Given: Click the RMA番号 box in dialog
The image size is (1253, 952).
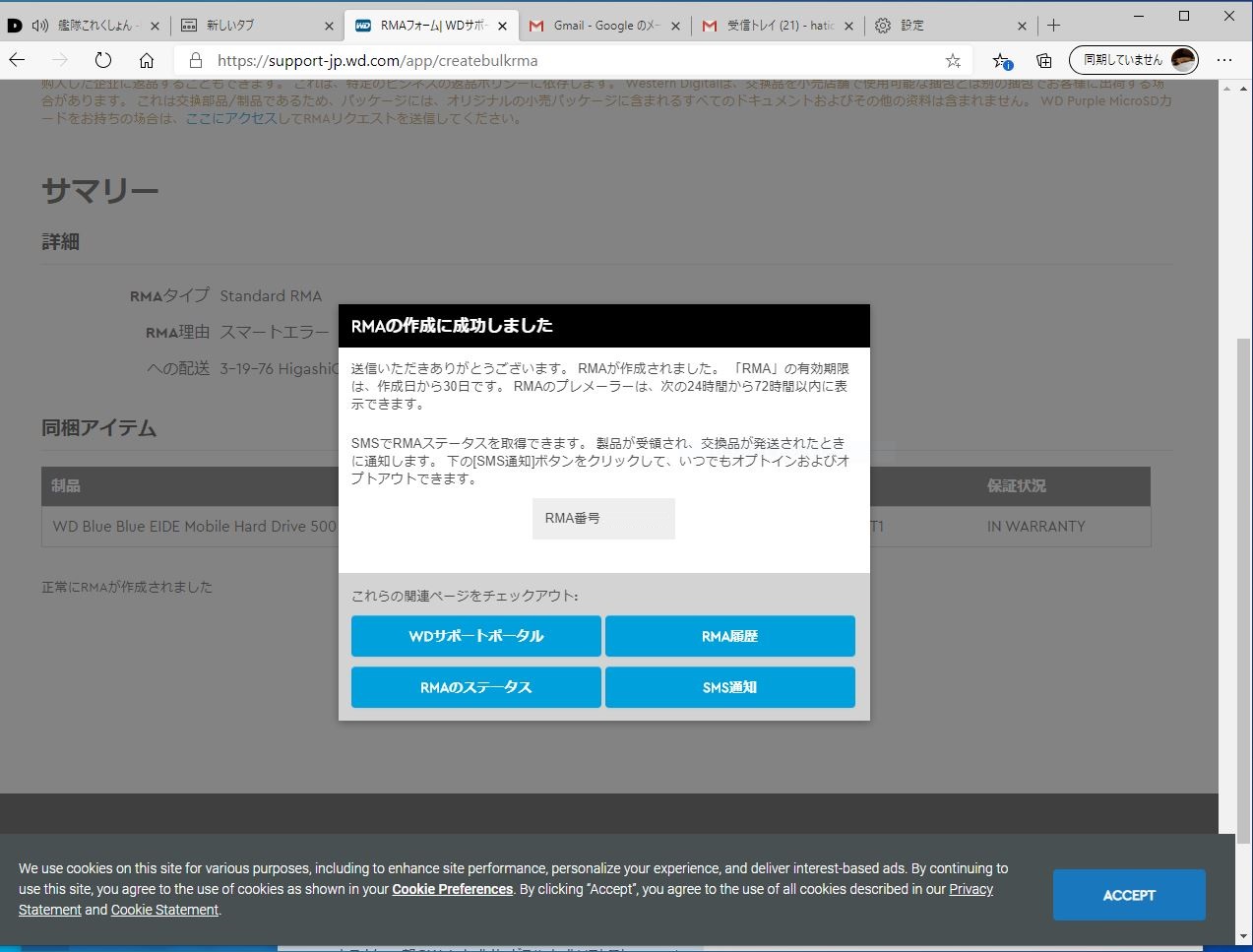Looking at the screenshot, I should coord(603,518).
